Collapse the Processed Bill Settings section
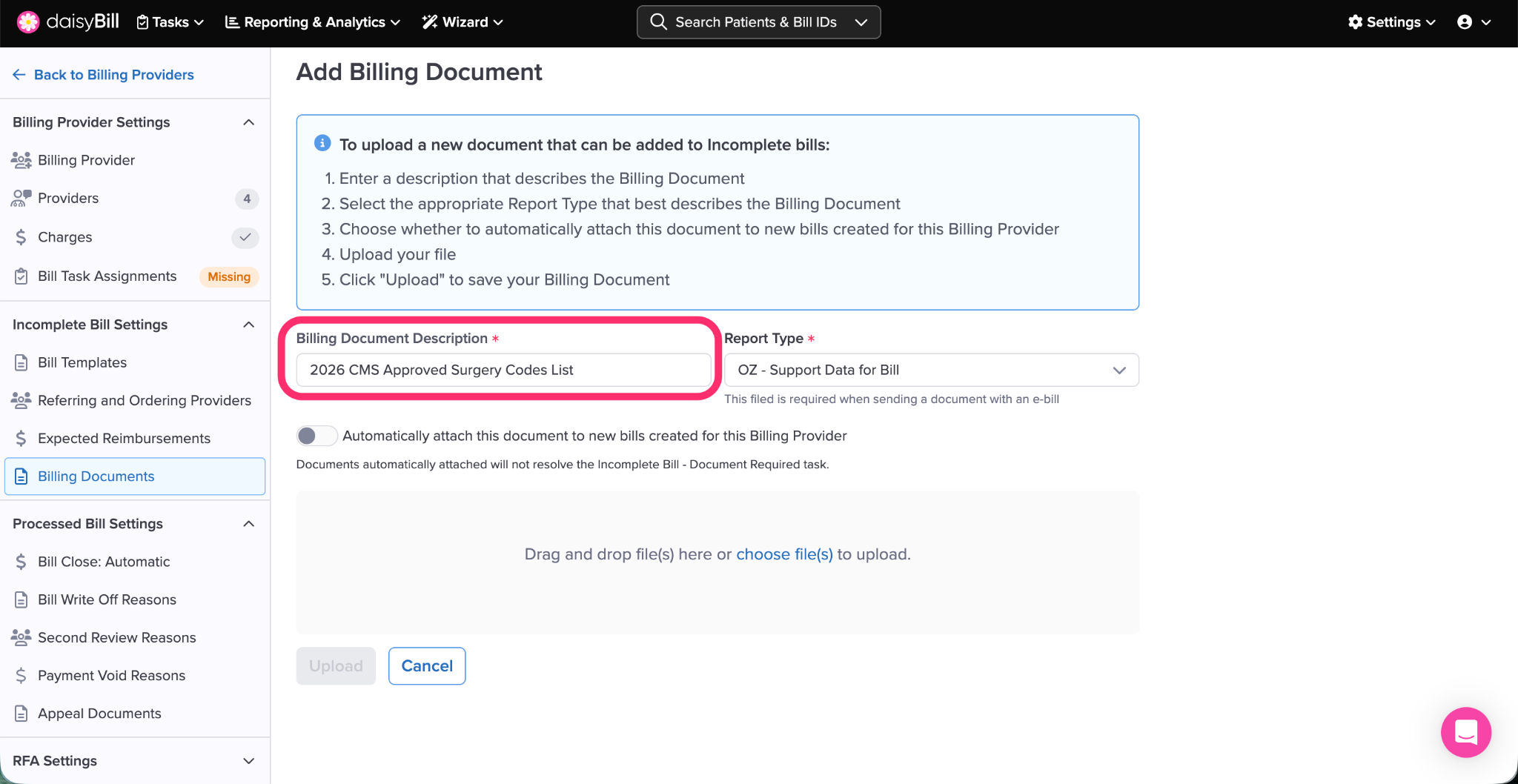1518x784 pixels. 249,524
